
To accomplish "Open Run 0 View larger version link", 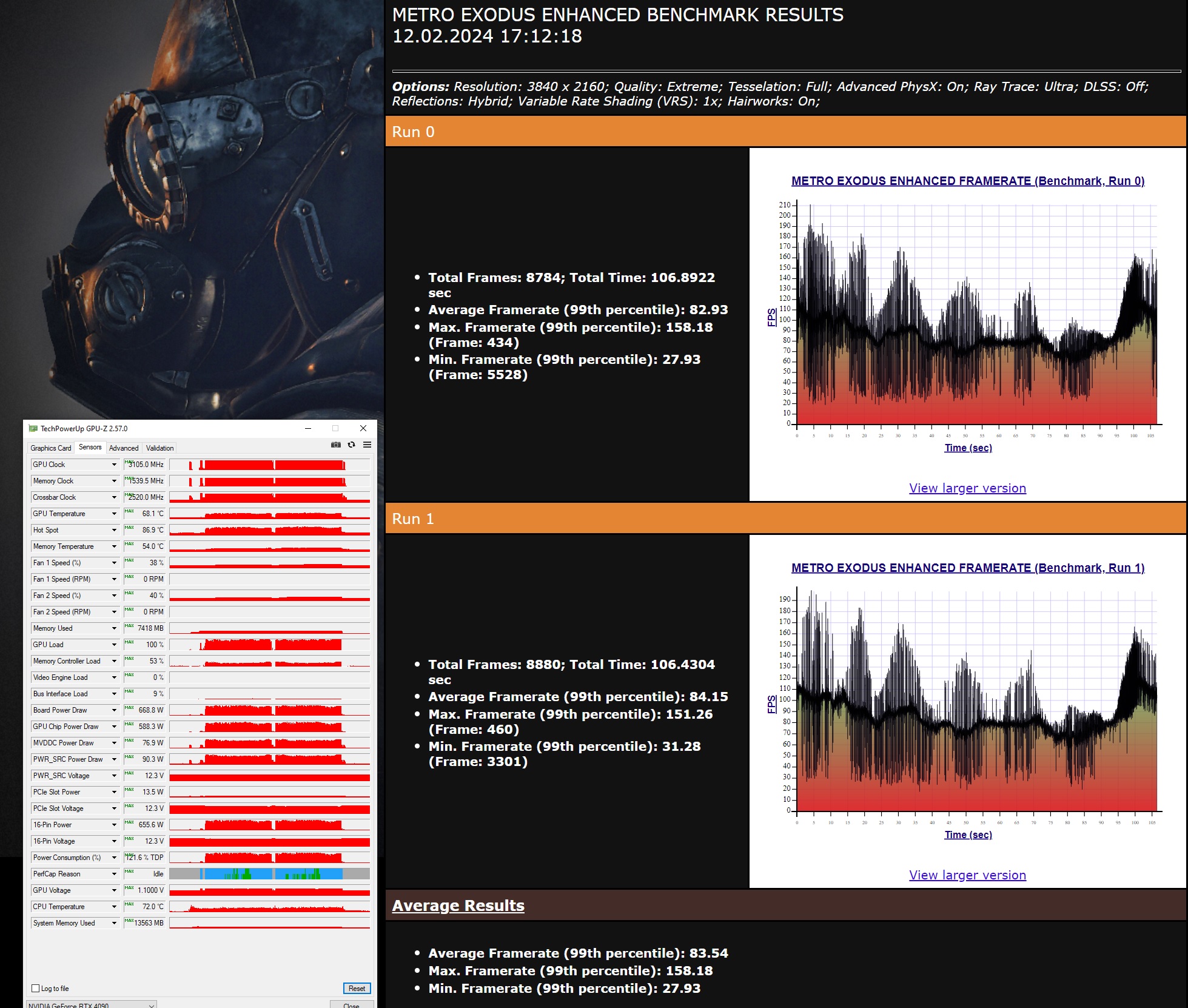I will pyautogui.click(x=967, y=488).
